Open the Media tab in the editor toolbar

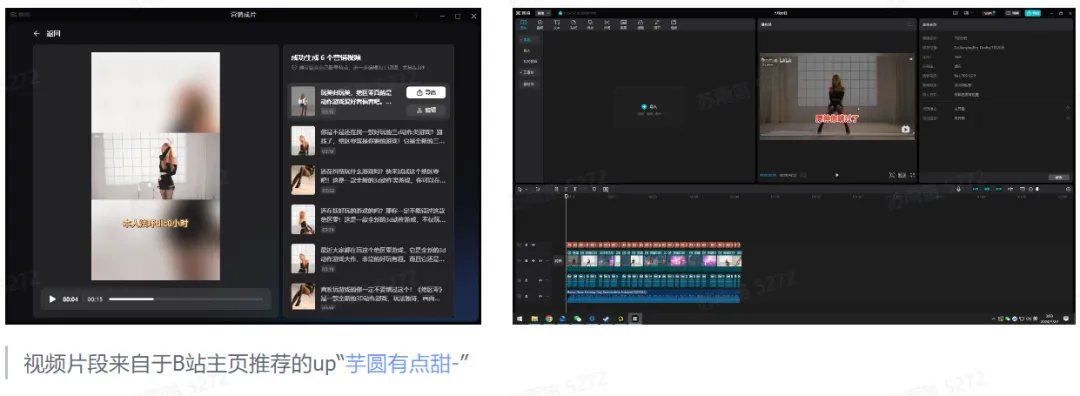click(x=523, y=24)
